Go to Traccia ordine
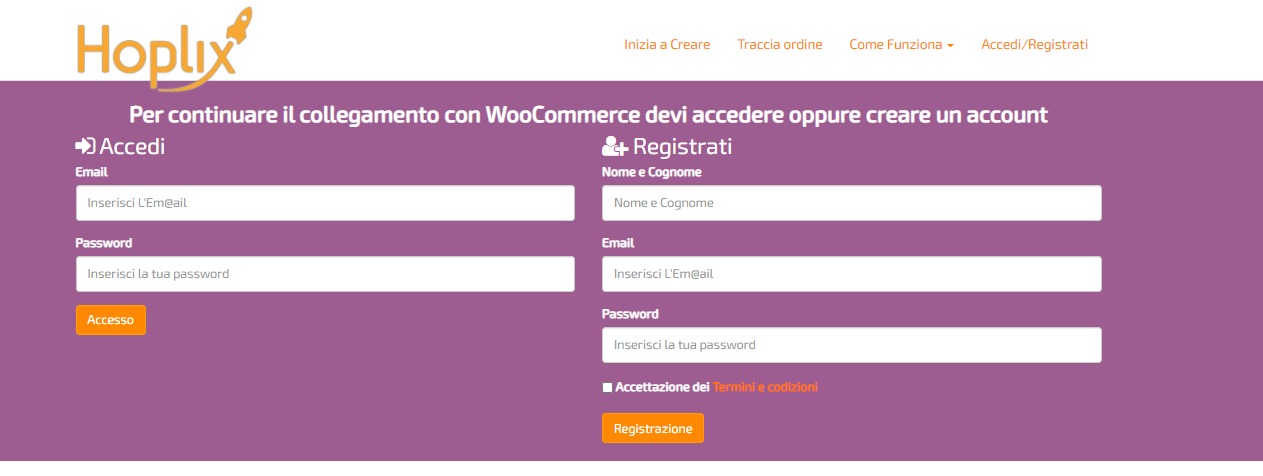The image size is (1263, 476). pyautogui.click(x=780, y=44)
